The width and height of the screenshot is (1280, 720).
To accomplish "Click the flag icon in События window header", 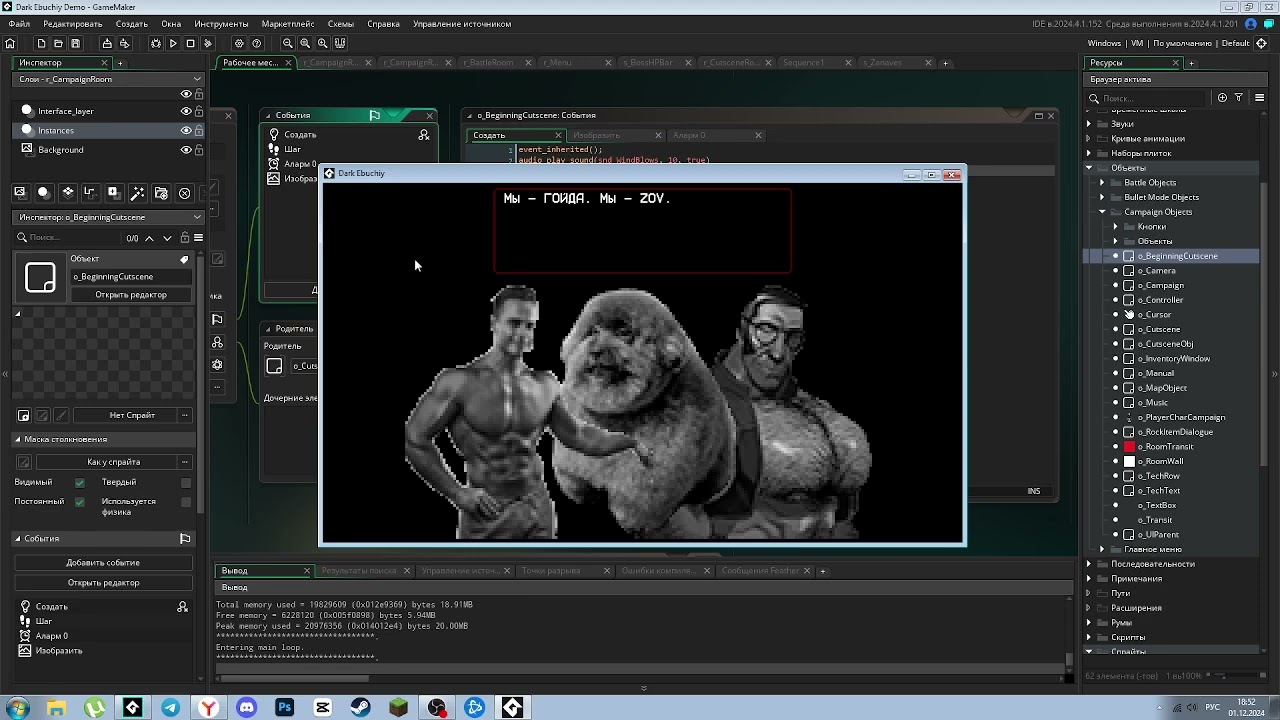I will [x=374, y=115].
